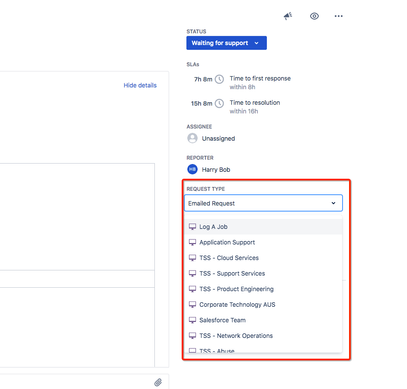Screen dimensions: 407x389
Task: Choose TSS - Cloud Services option
Action: coord(263,258)
